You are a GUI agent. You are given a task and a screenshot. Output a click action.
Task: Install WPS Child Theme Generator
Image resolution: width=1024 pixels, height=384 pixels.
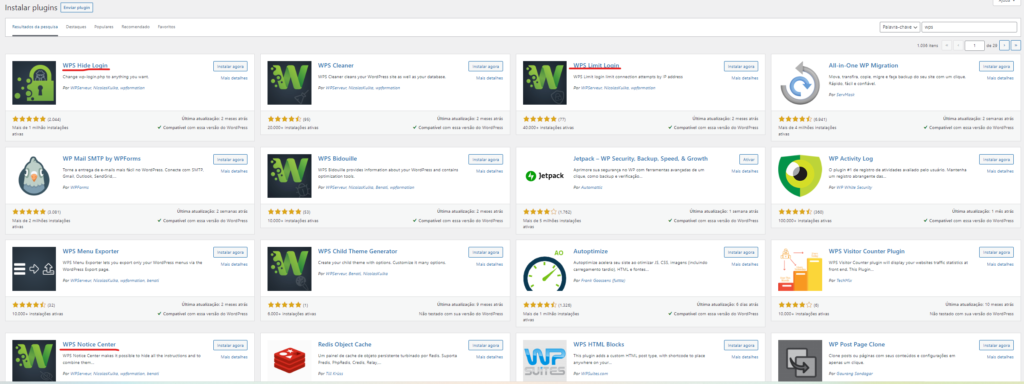[485, 252]
